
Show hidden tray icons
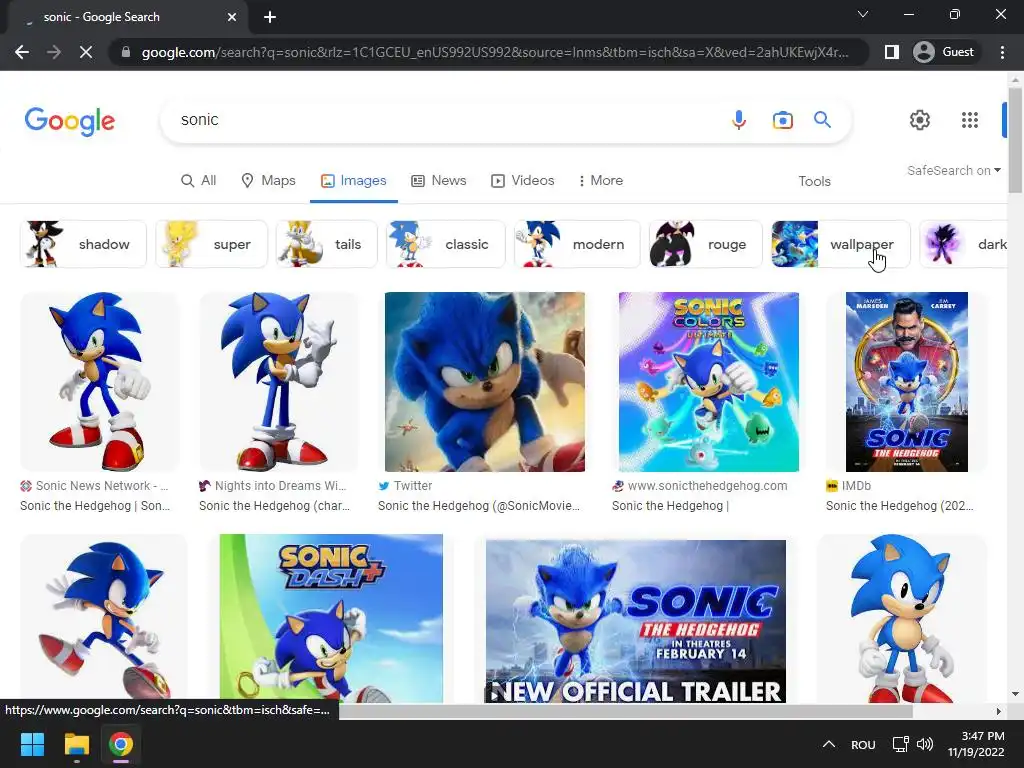point(829,744)
